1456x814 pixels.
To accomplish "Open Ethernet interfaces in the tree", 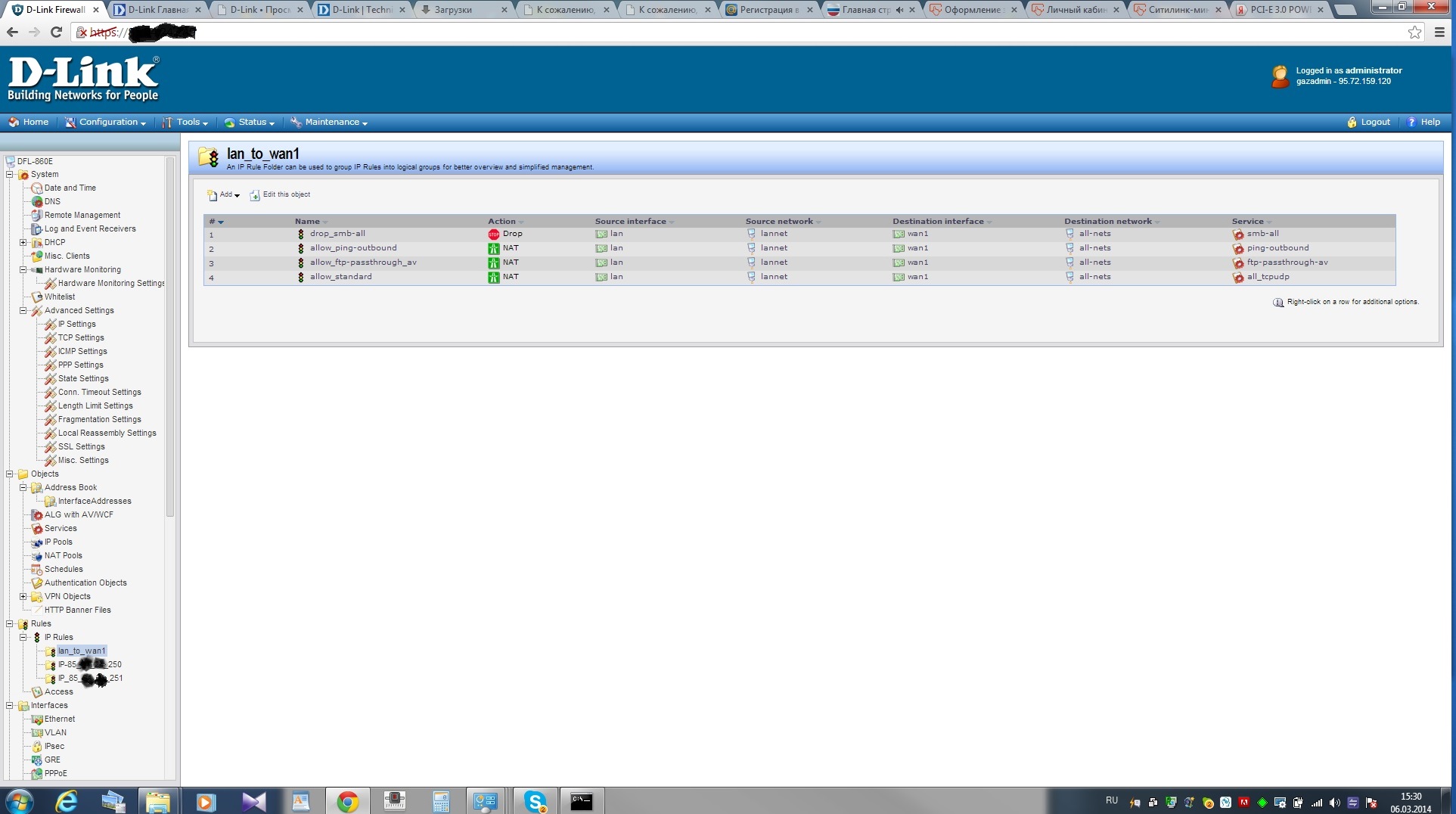I will point(59,719).
